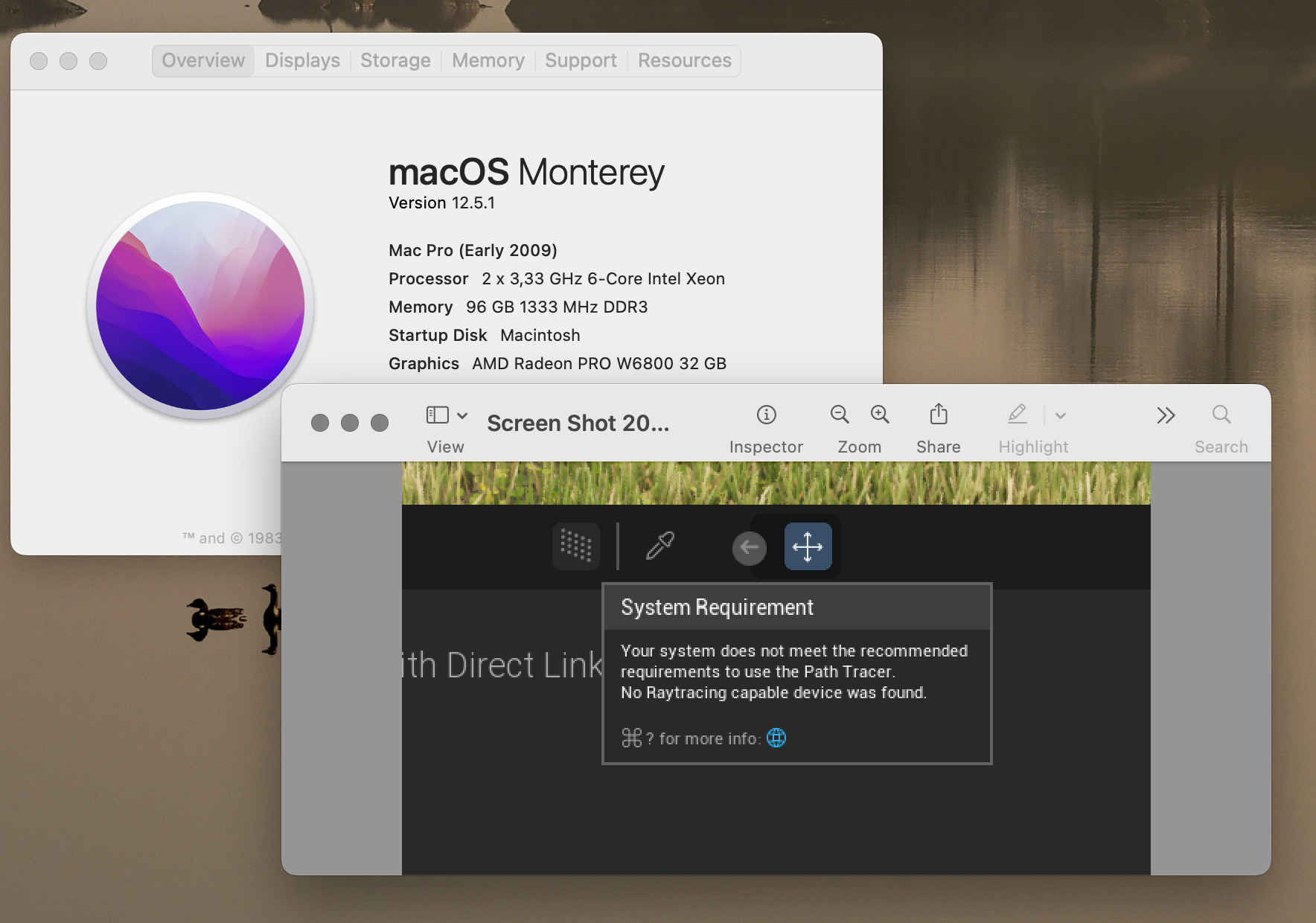Select the eyedropper tool in screenshot
The height and width of the screenshot is (923, 1316).
660,546
